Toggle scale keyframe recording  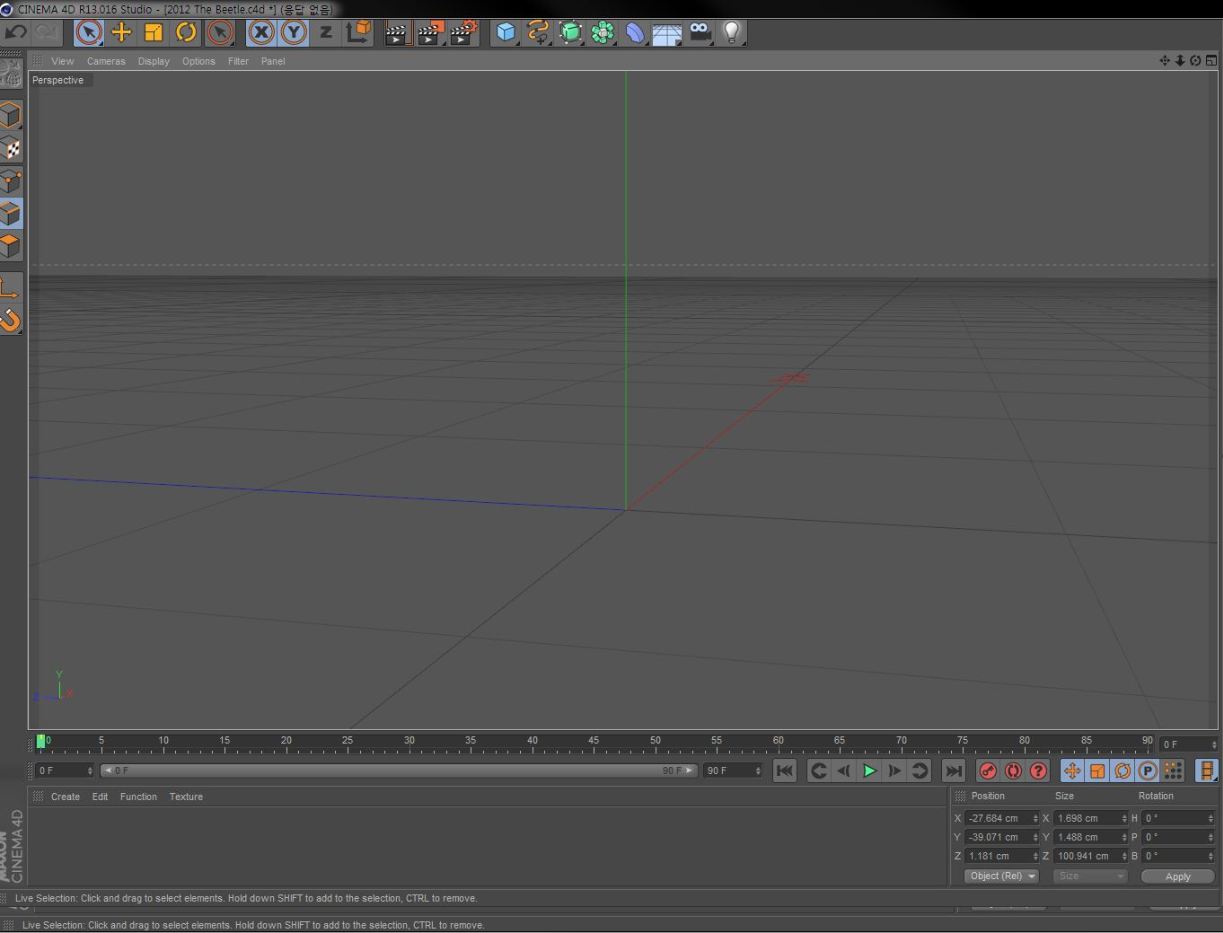click(x=1097, y=771)
